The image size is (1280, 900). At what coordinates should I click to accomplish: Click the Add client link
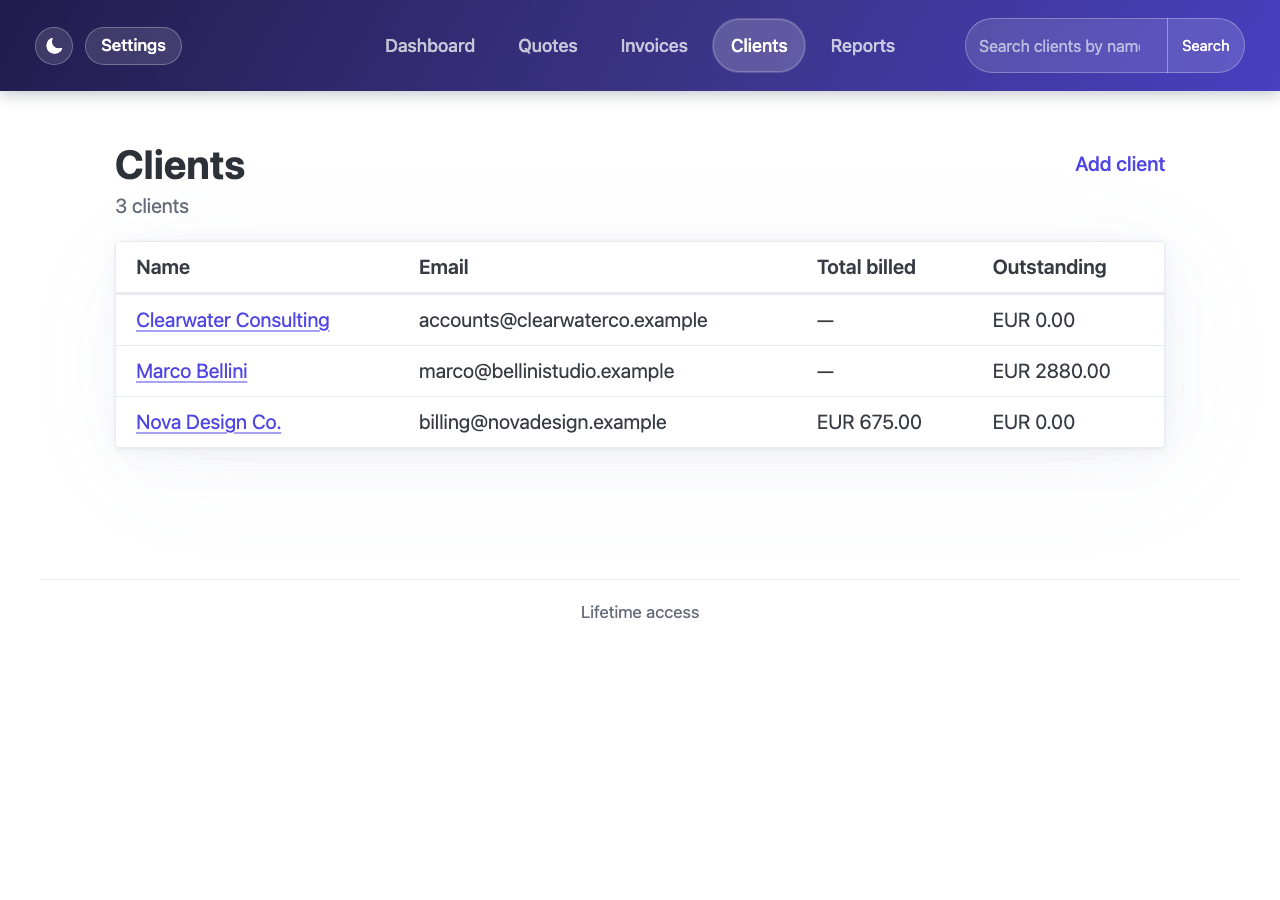(x=1120, y=164)
